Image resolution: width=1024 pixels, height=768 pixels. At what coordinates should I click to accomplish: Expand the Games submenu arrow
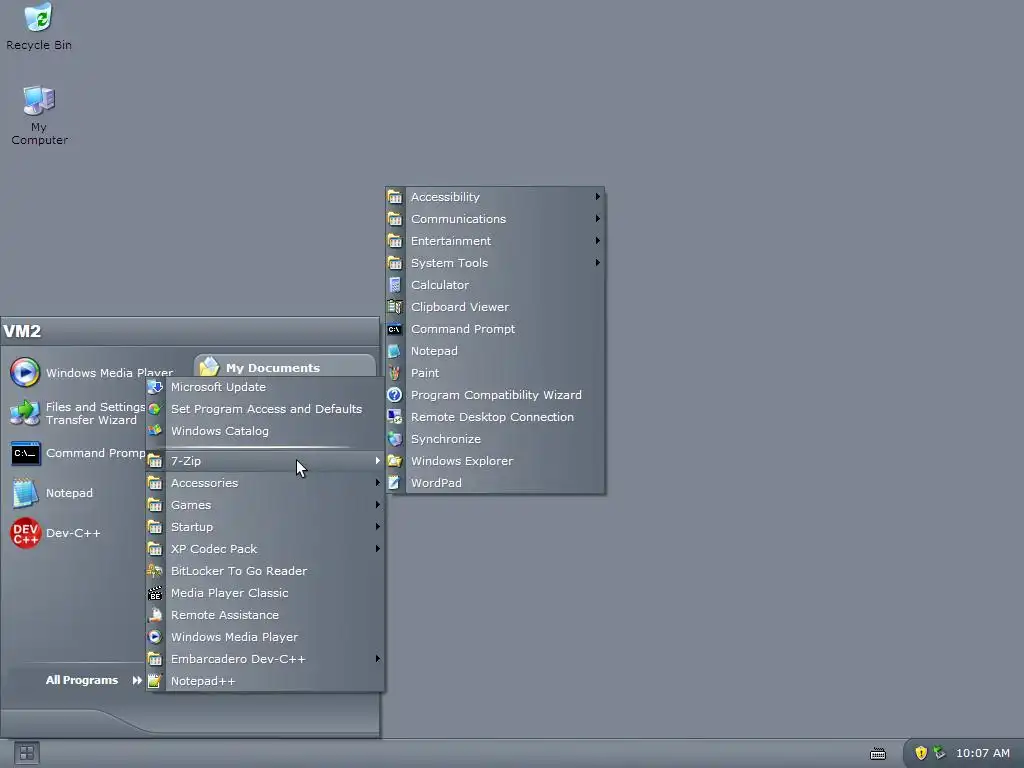click(x=377, y=505)
